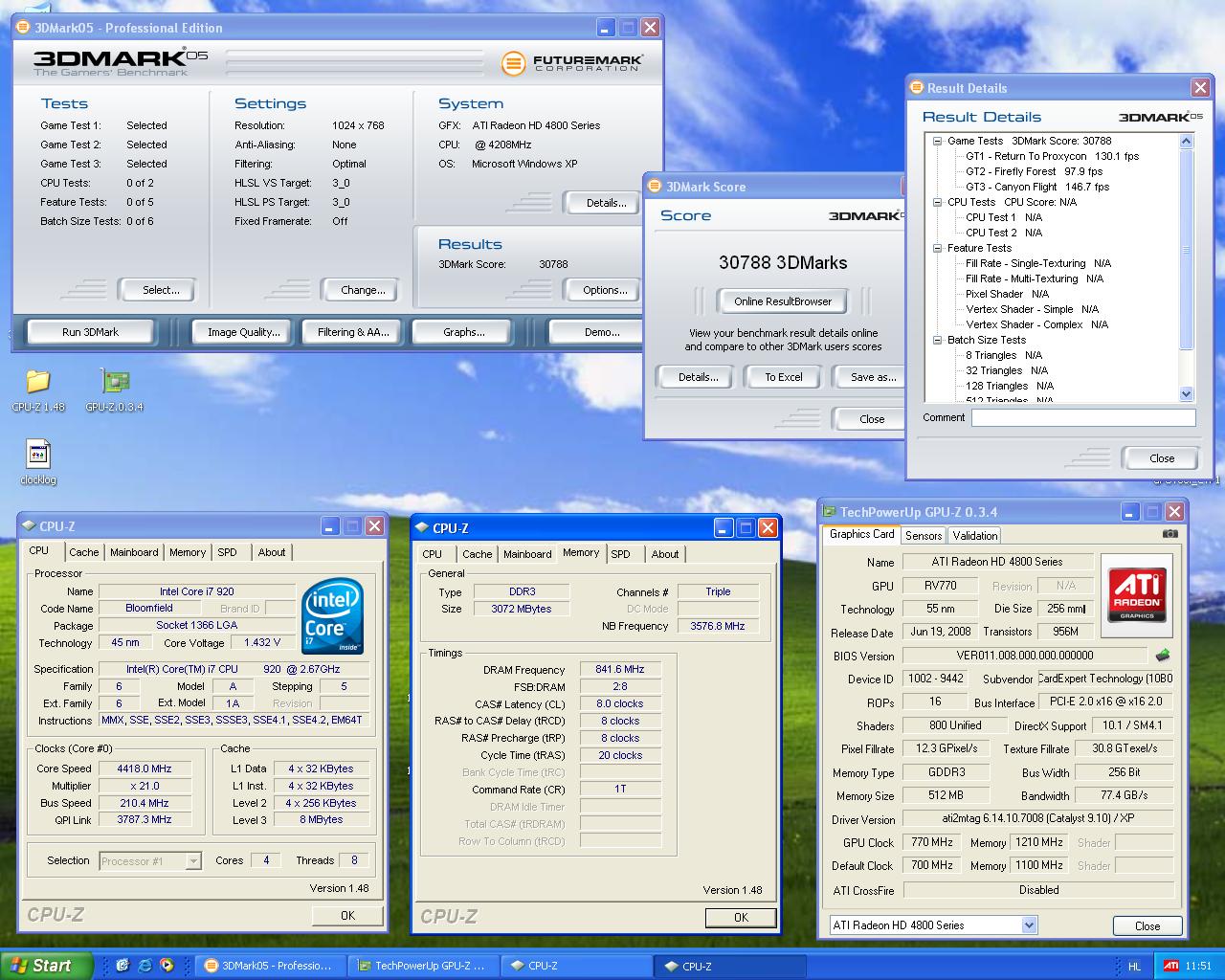Click the GPU-Z screenshot camera icon
The width and height of the screenshot is (1225, 980).
[1169, 534]
